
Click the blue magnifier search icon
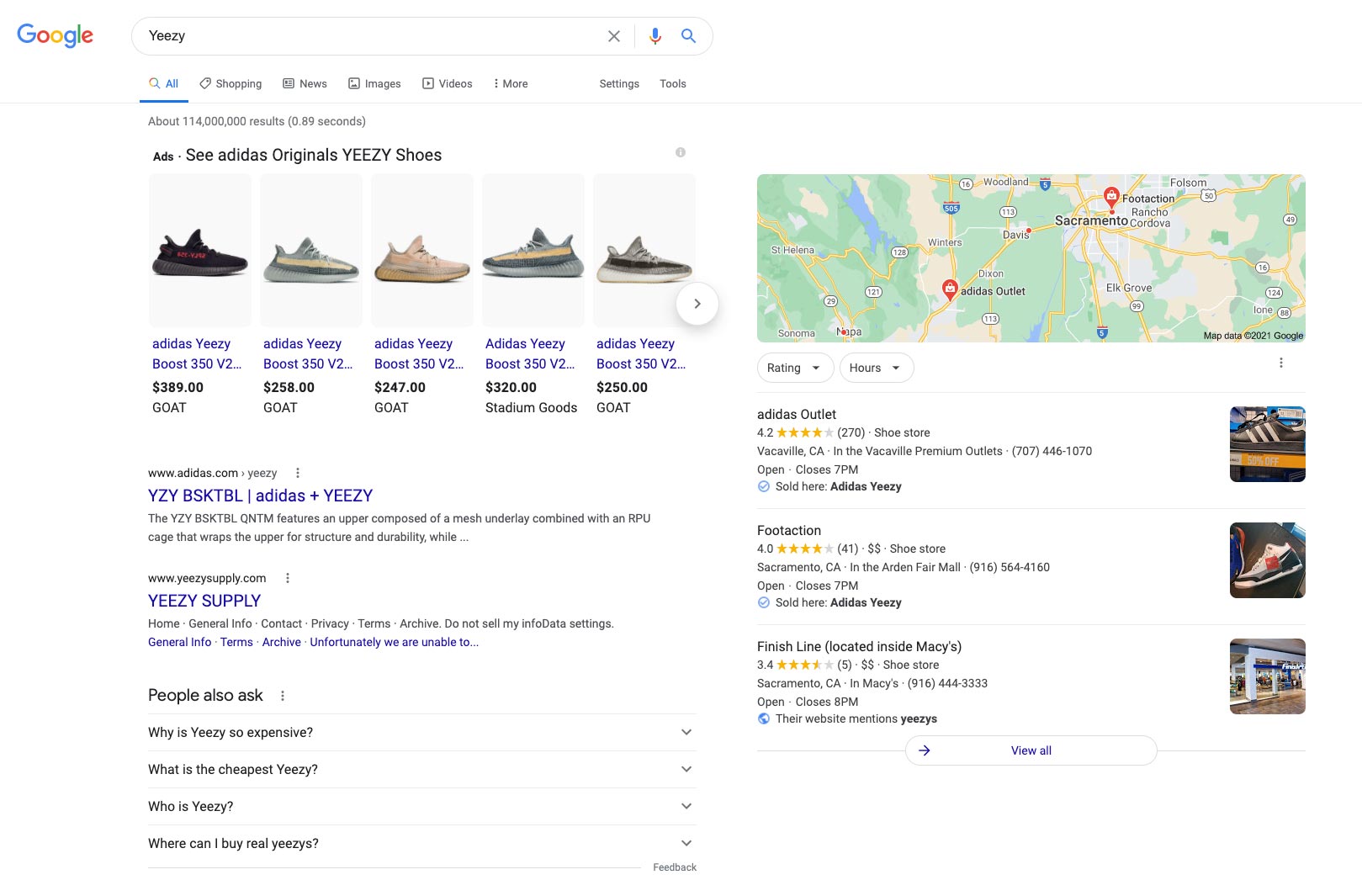[x=688, y=36]
